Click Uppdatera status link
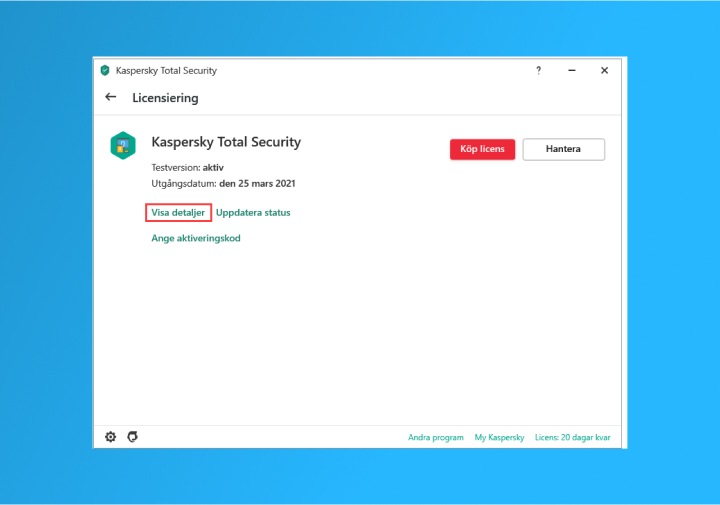The image size is (720, 505). coord(253,213)
